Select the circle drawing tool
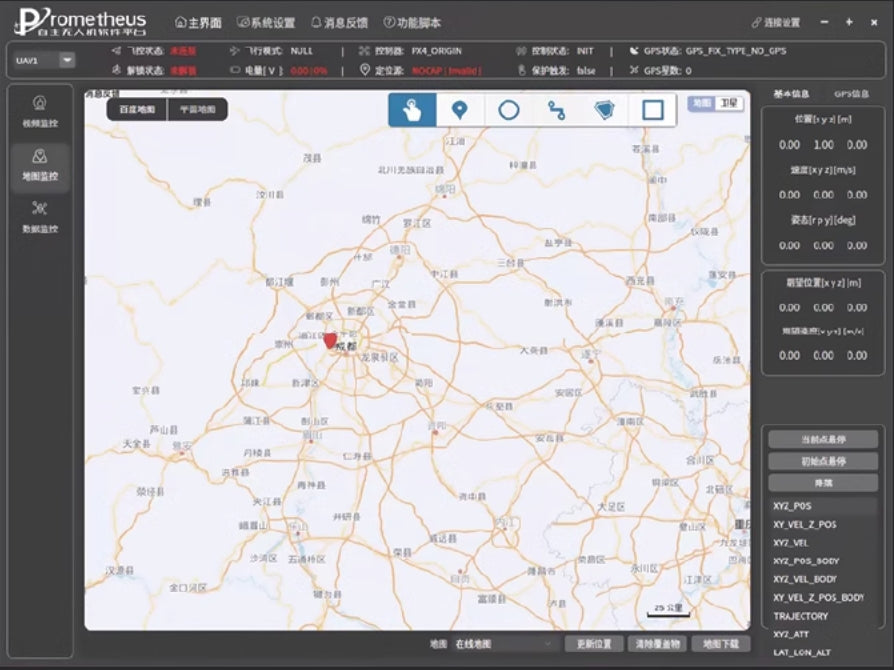Screen dimensions: 894x670 tap(508, 109)
